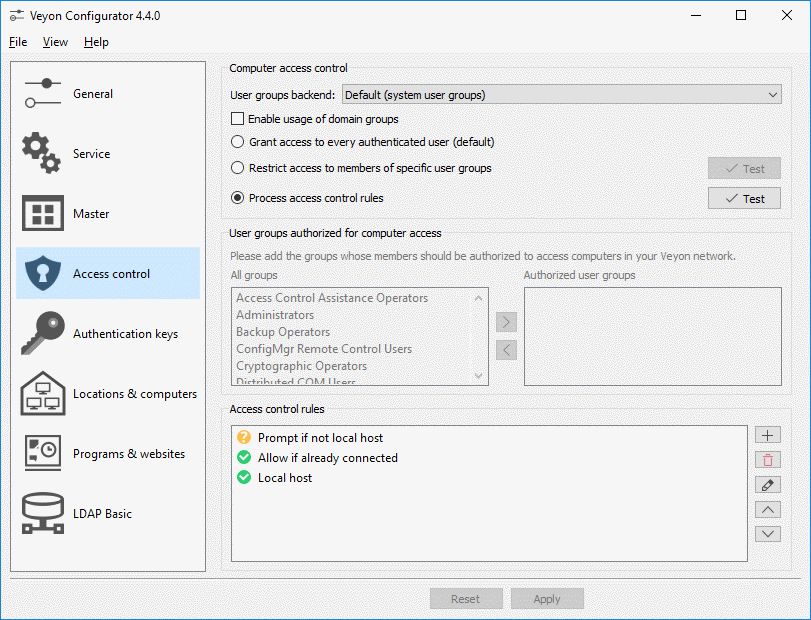The height and width of the screenshot is (620, 811).
Task: Select Process access control rules option
Action: pos(237,198)
